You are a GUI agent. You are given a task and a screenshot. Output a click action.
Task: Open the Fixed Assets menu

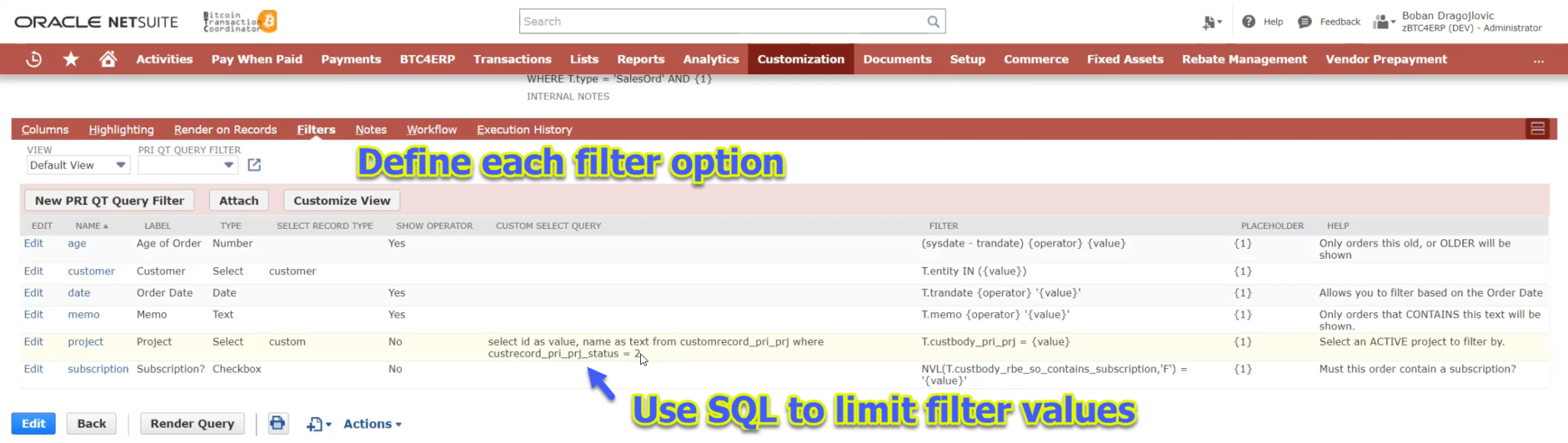[x=1125, y=59]
